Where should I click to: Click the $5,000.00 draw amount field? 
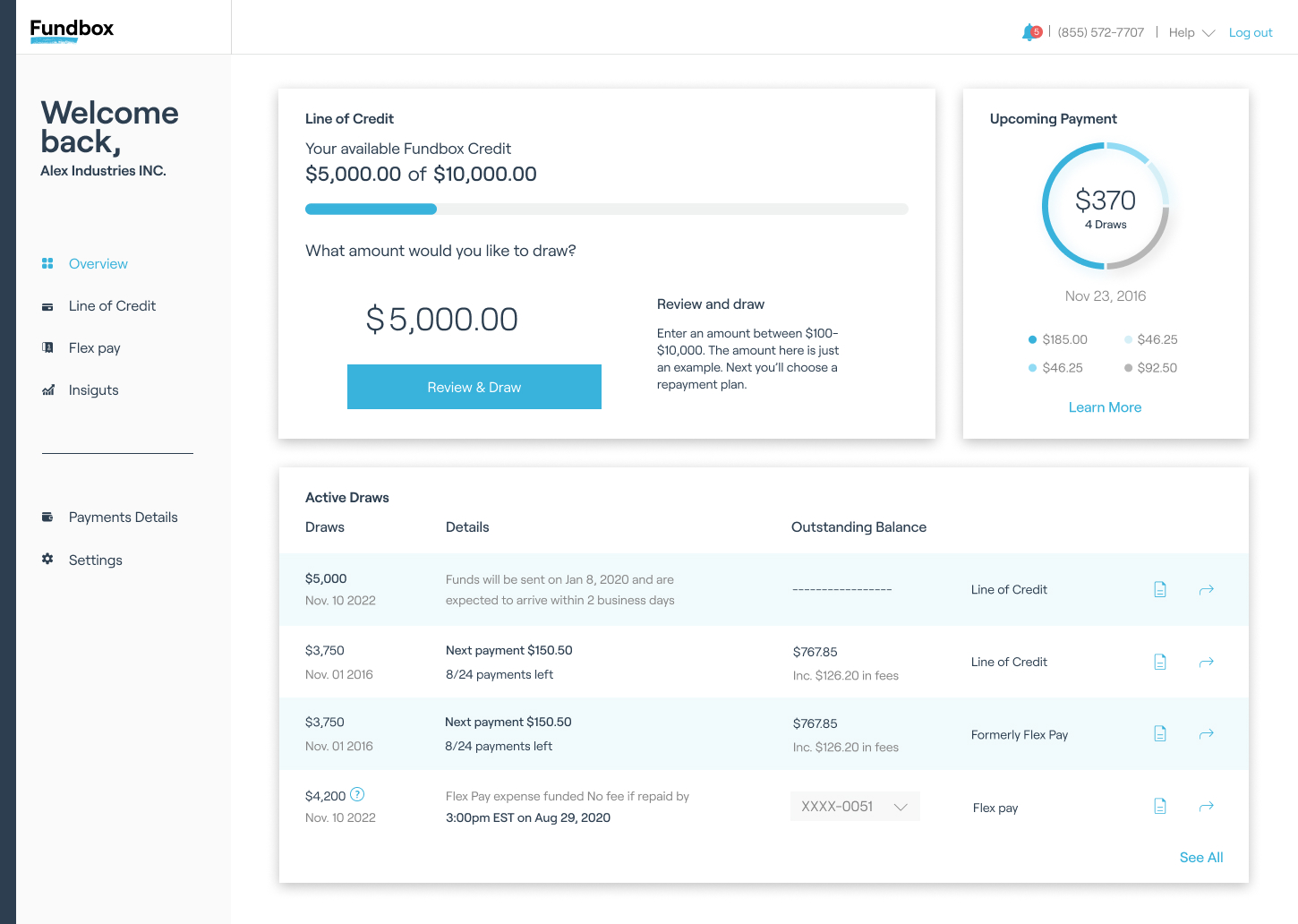coord(442,320)
